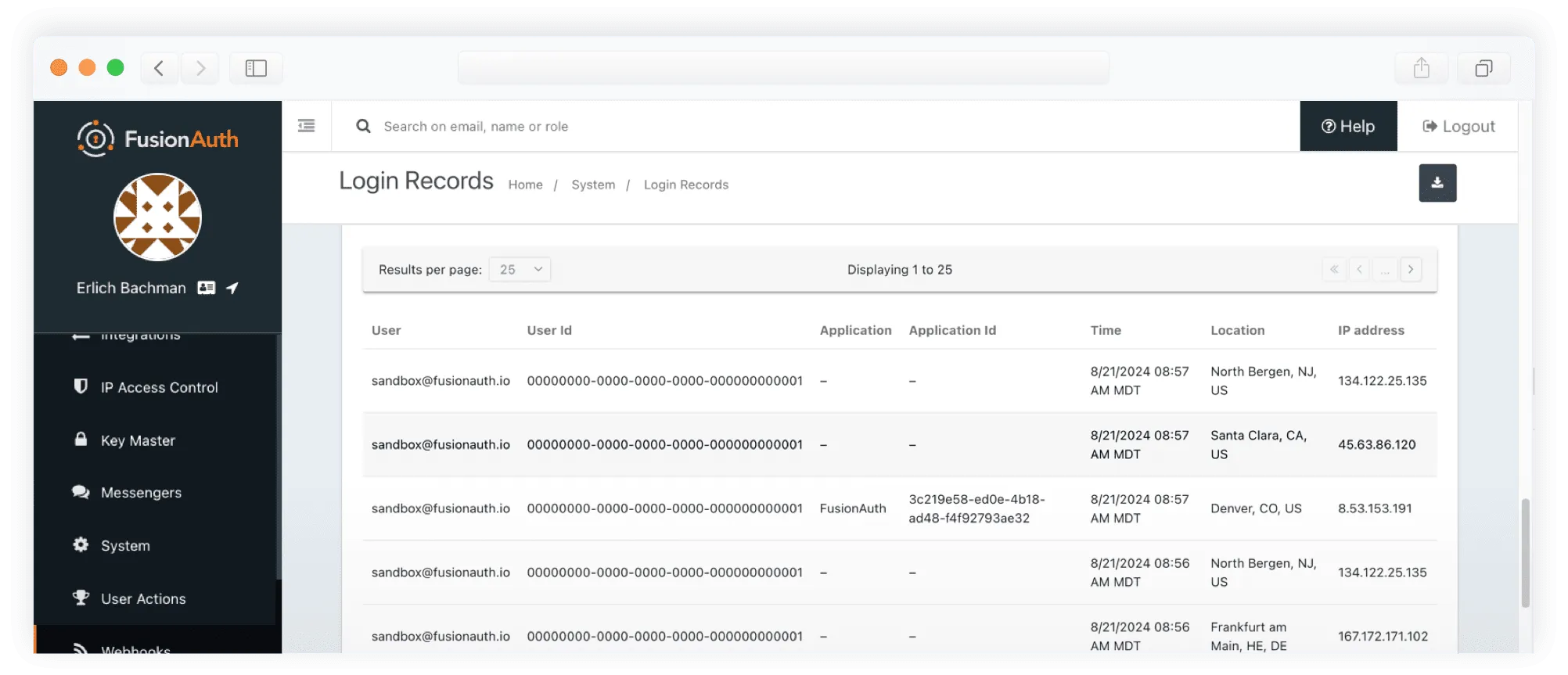This screenshot has height=675, width=1568.
Task: Click the gear icon for System
Action: point(81,544)
